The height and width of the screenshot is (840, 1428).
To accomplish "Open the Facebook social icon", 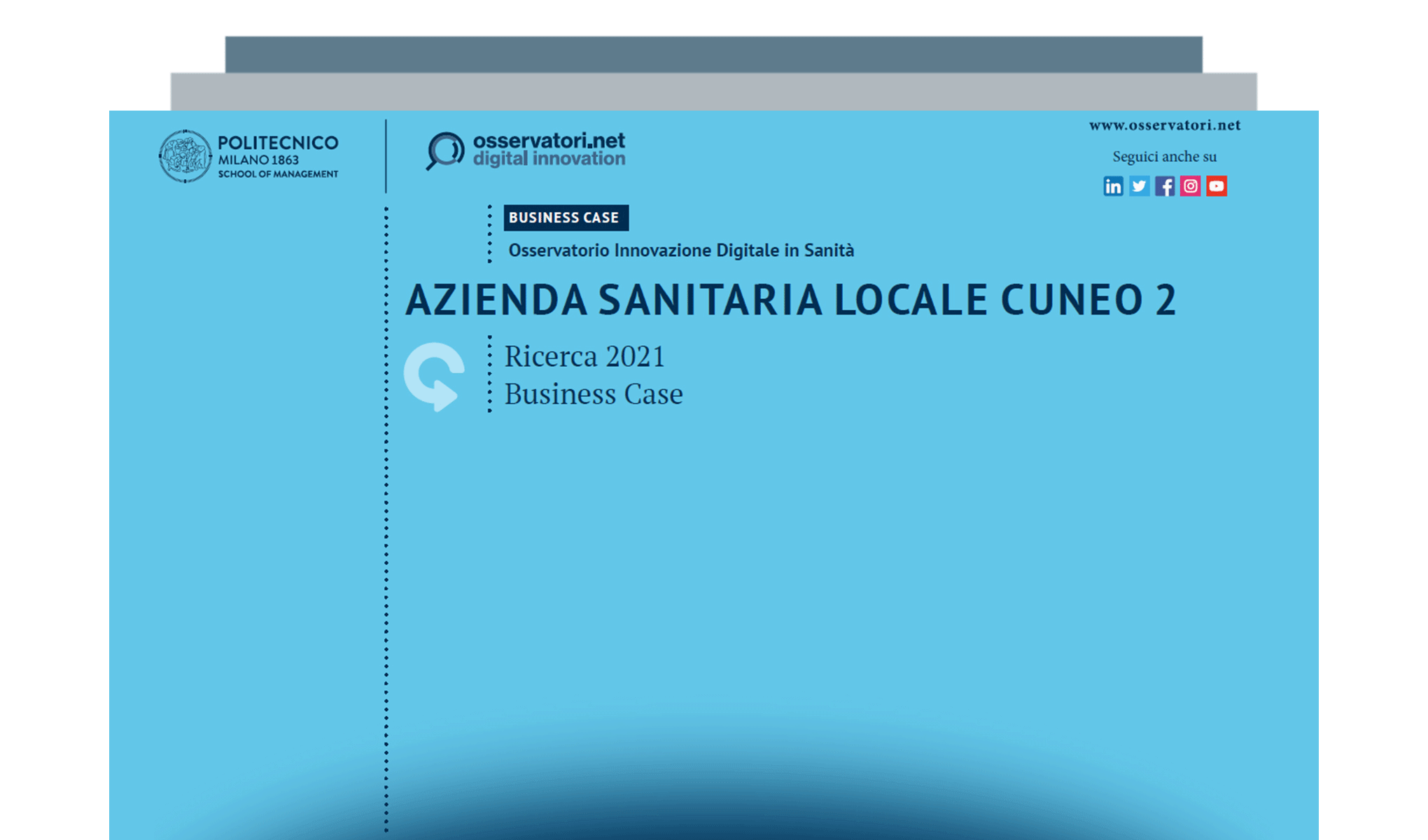I will point(1165,185).
